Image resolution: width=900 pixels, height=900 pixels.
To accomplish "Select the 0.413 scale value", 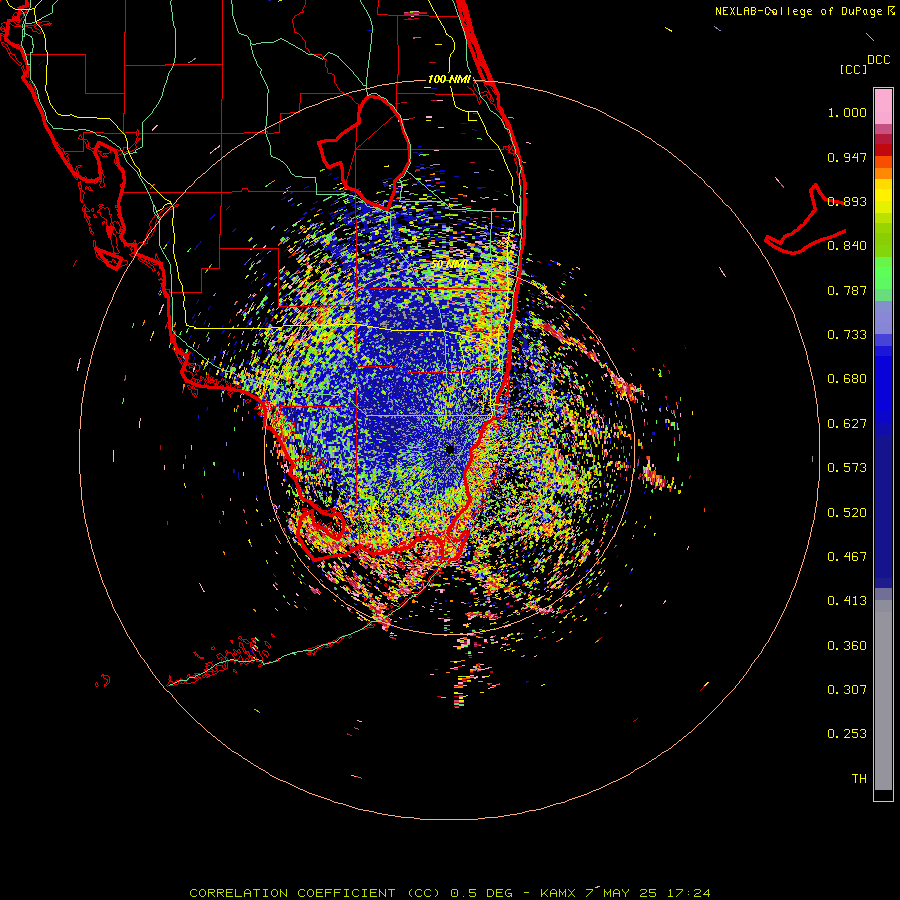I will [x=847, y=601].
